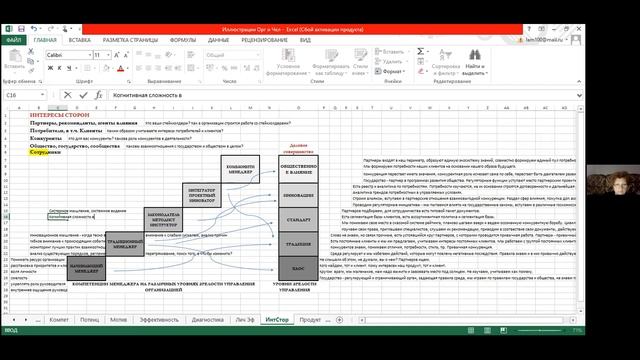Viewport: 640px width, 360px height.
Task: Click the Ribbon Display Options icon
Action: pos(542,29)
